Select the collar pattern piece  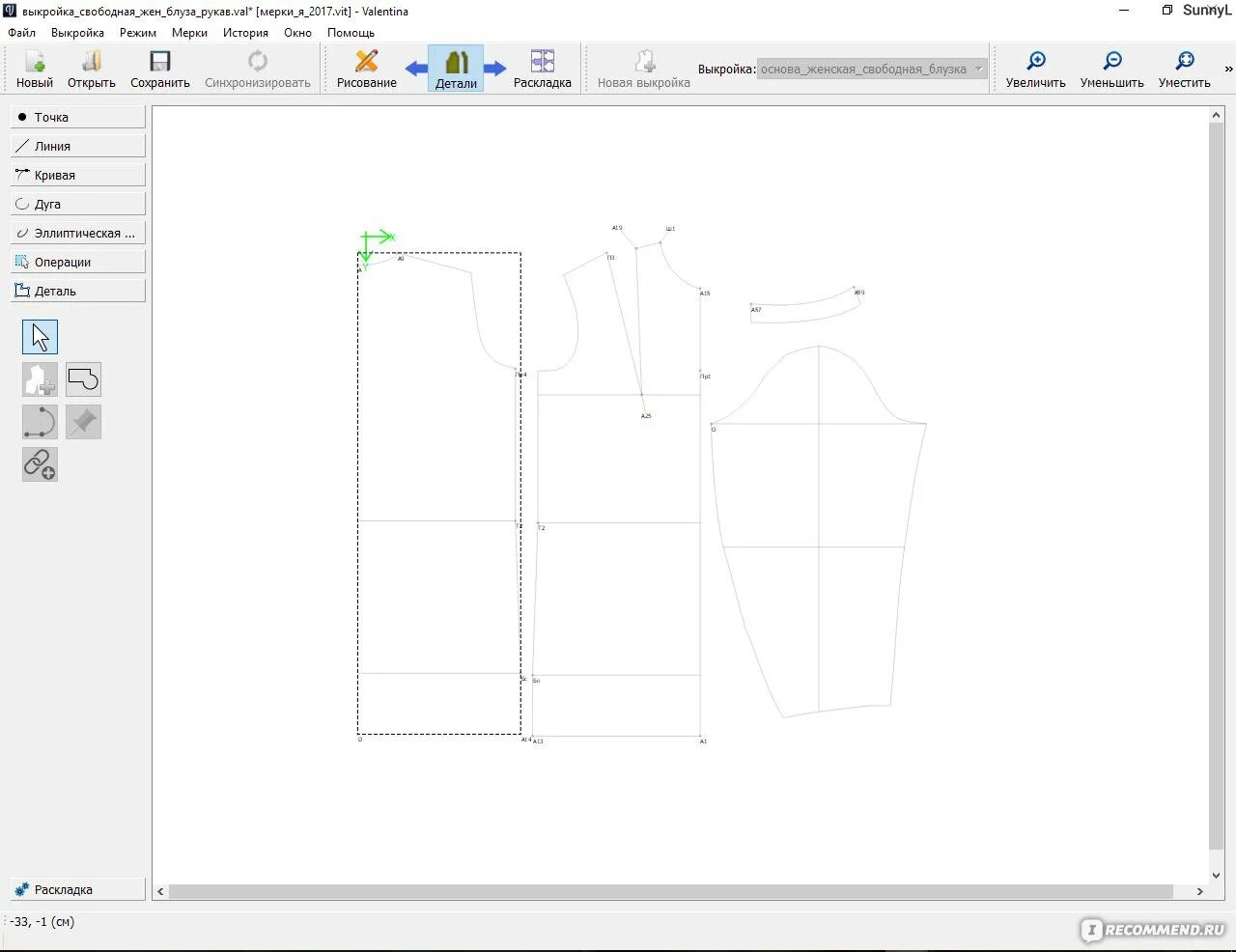(x=806, y=305)
